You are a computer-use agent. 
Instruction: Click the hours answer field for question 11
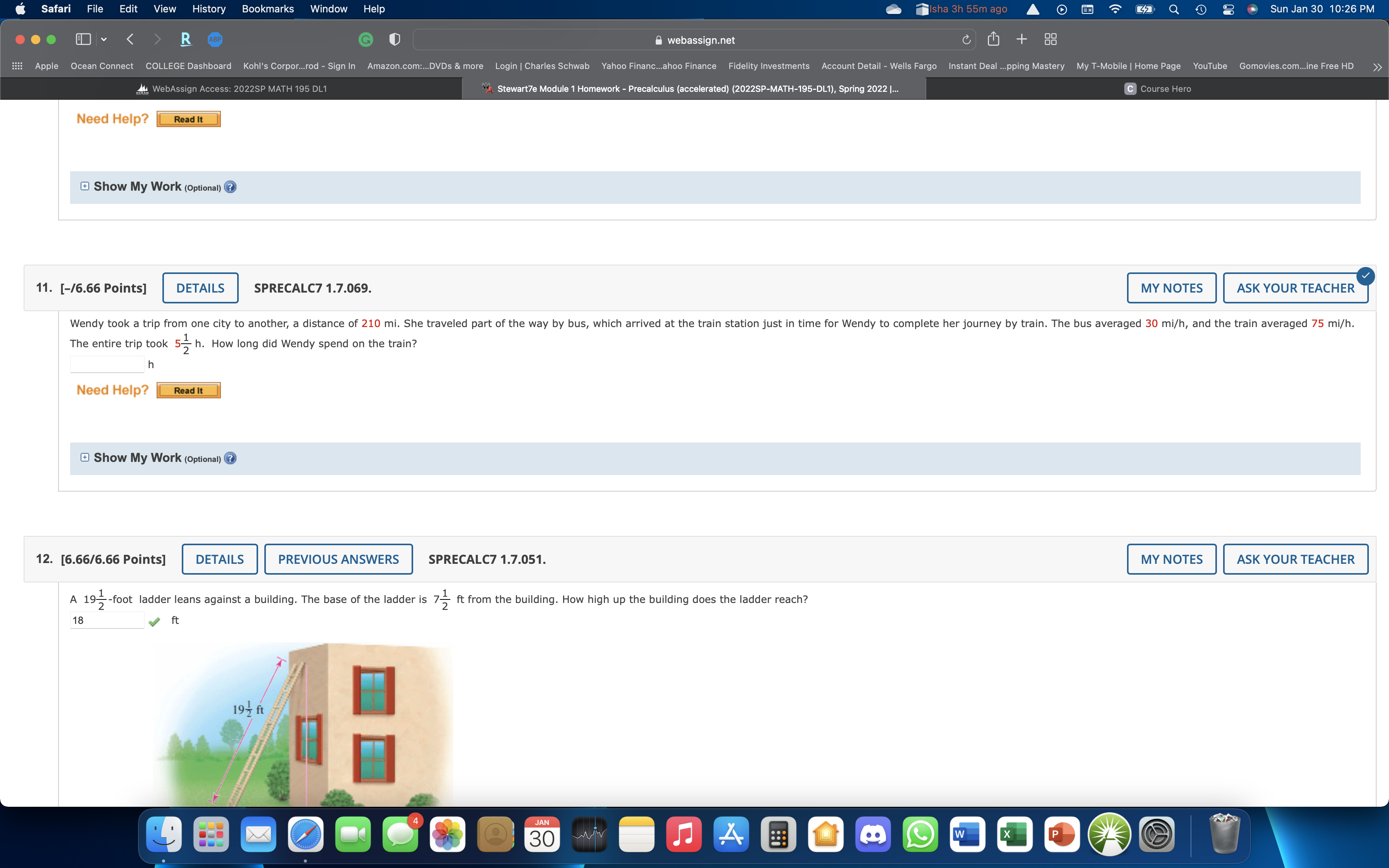click(x=107, y=364)
